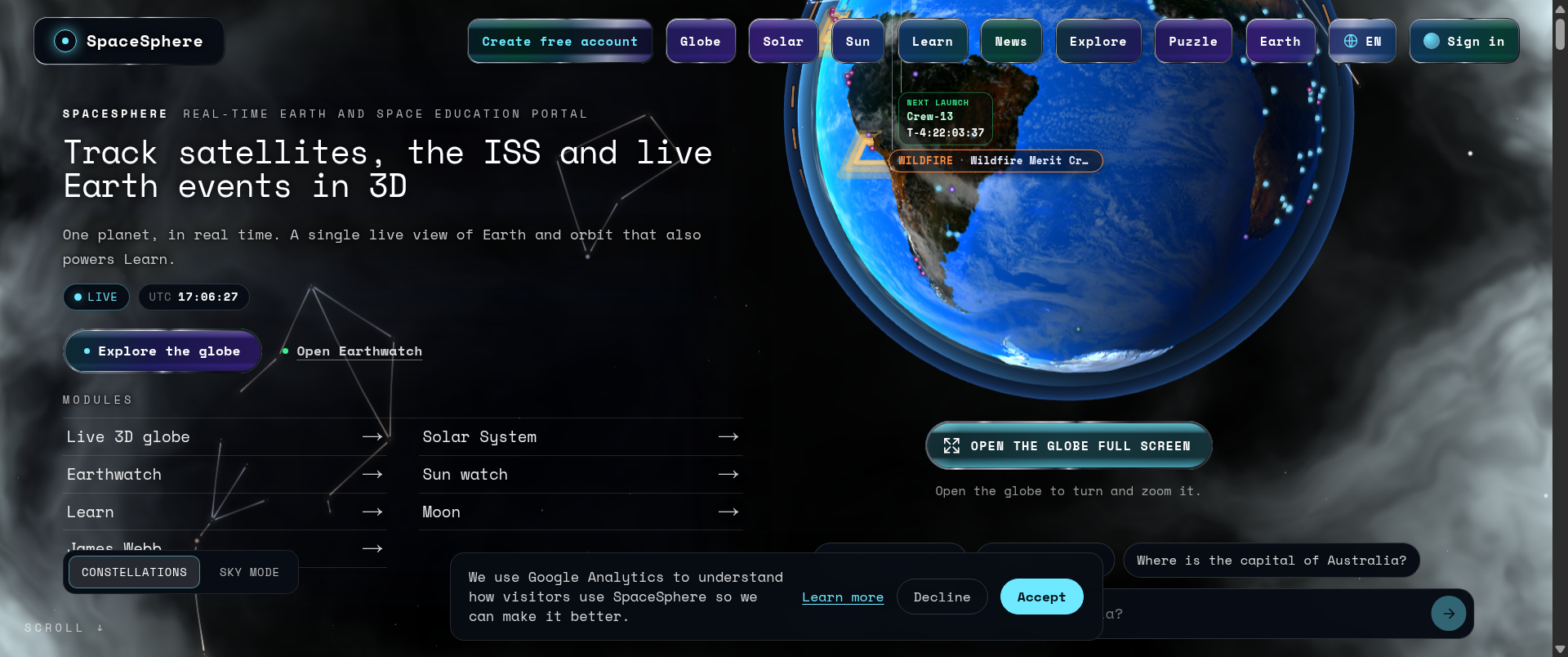
Task: Click the arrow next to Earthwatch
Action: (372, 475)
